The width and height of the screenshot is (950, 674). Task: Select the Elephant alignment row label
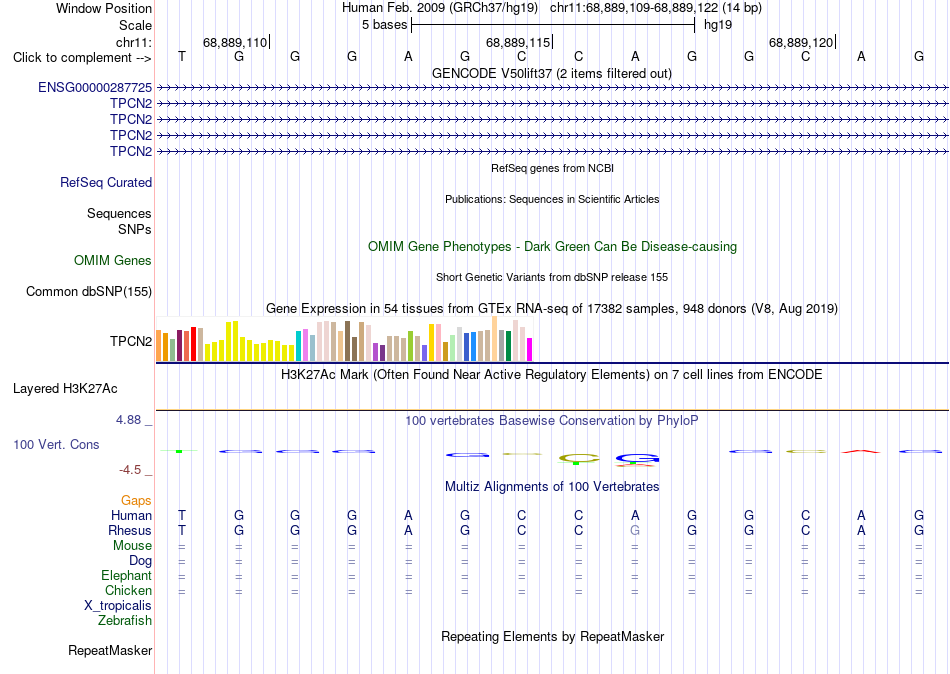click(127, 575)
